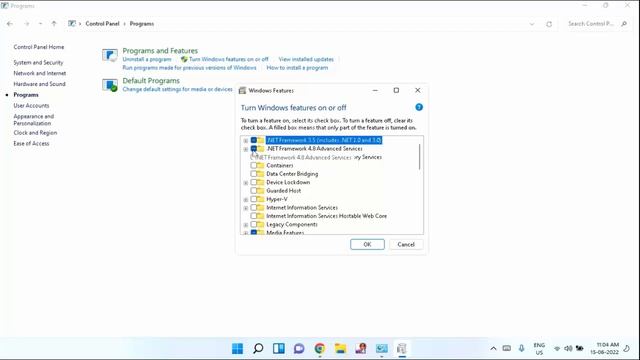Open the Ease of Access category
640x360 pixels.
pyautogui.click(x=31, y=143)
